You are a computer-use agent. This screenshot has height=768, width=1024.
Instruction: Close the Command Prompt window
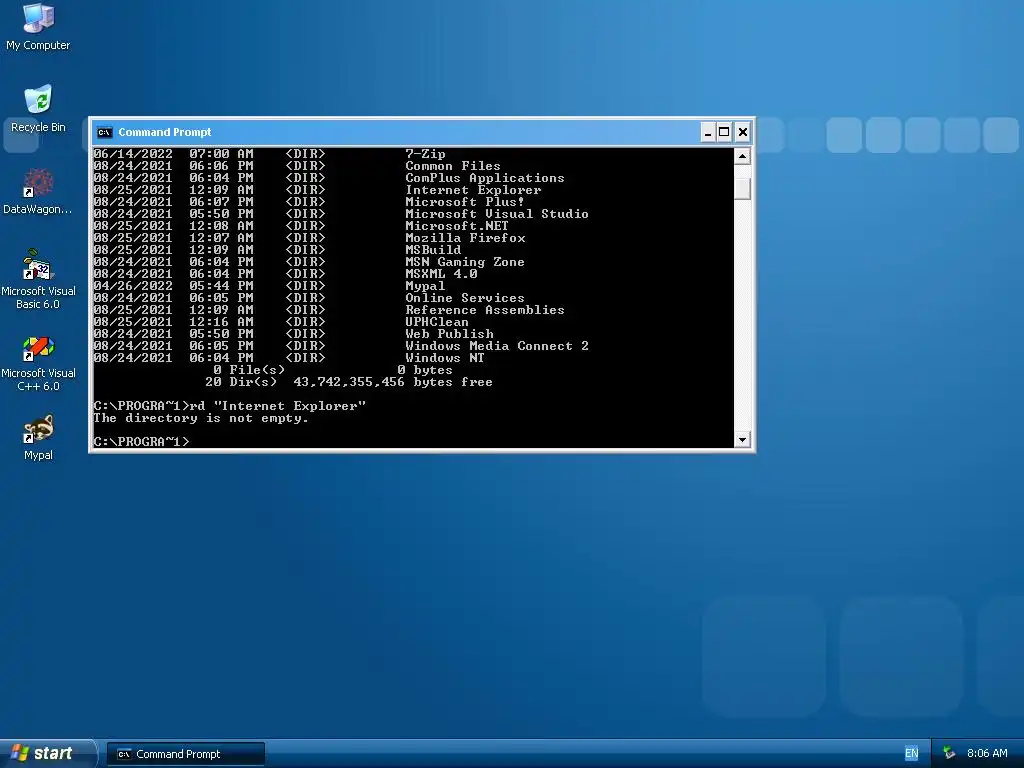(x=743, y=133)
